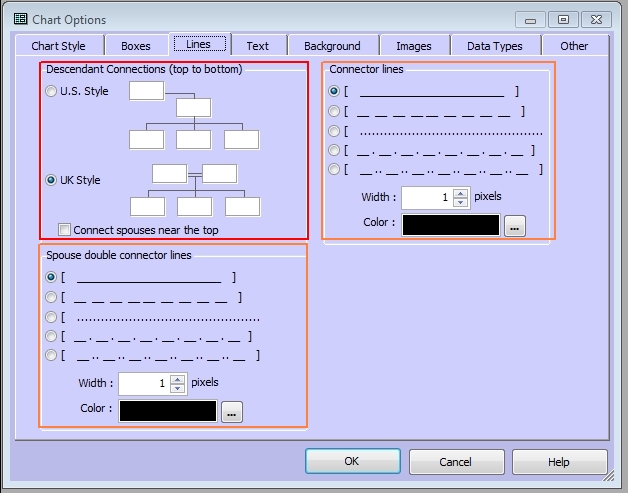Click the UK Style diagram preview
This screenshot has height=493, width=628.
[195, 190]
